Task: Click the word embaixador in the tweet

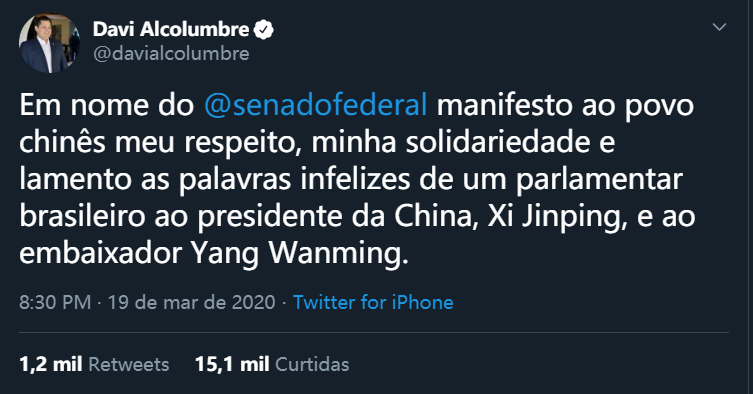Action: (x=100, y=253)
